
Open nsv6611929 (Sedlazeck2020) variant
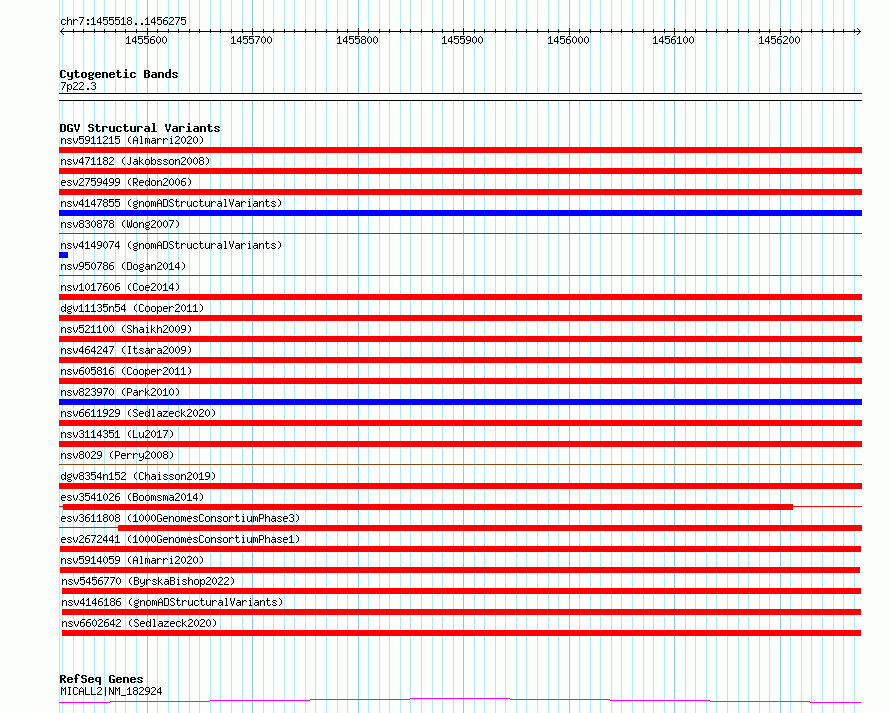coord(138,413)
